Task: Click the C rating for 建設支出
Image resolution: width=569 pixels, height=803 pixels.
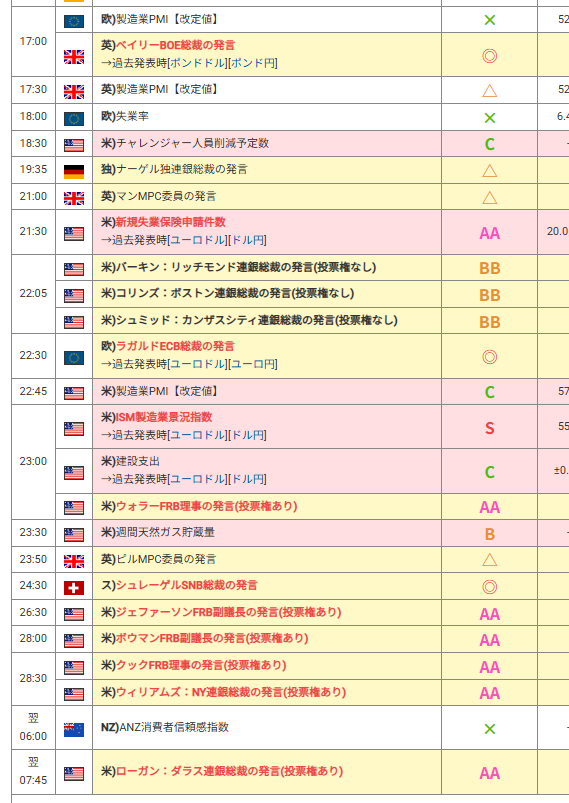Action: tap(490, 472)
